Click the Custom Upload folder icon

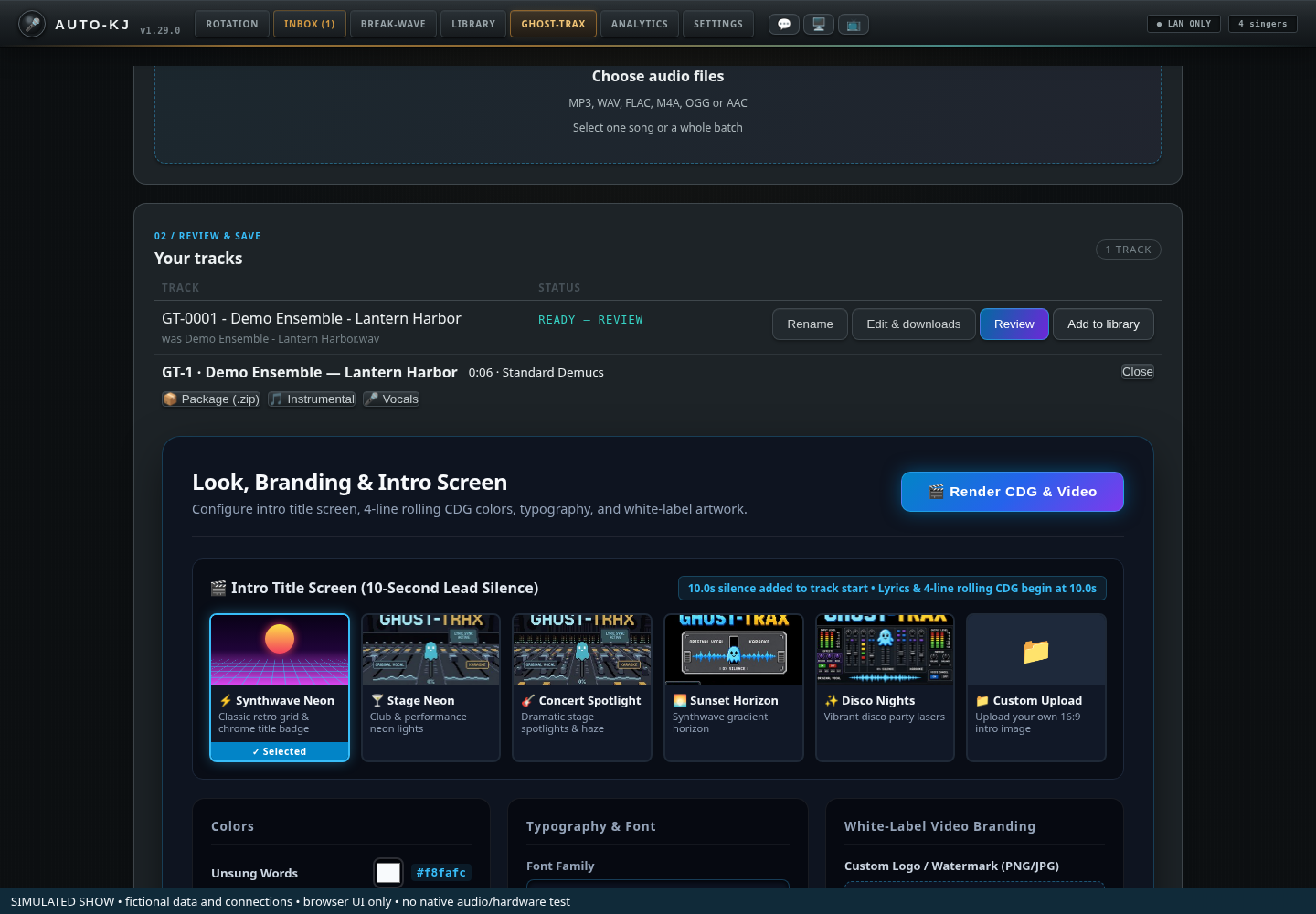(1036, 651)
